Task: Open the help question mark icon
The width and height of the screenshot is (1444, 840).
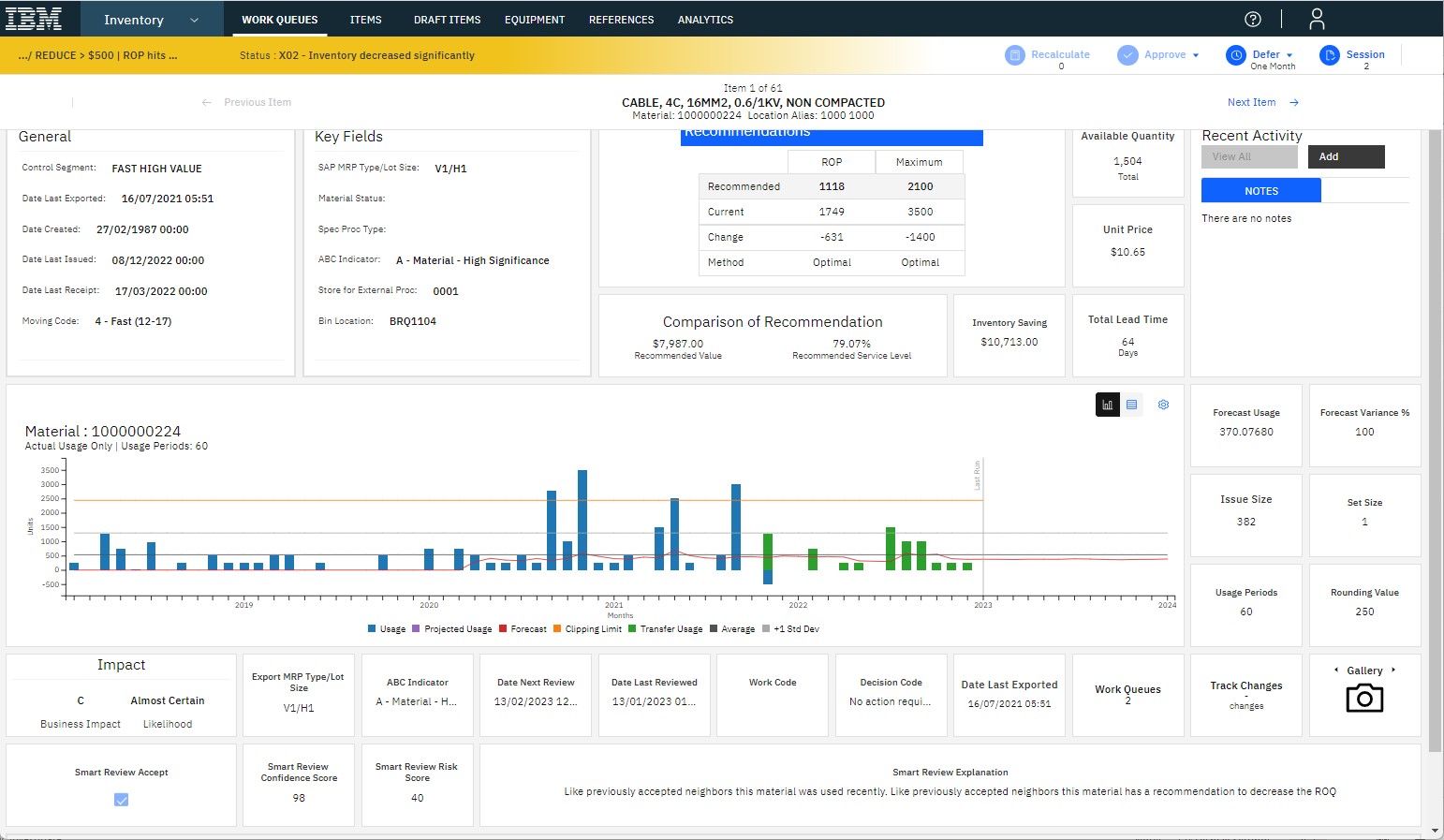Action: (1253, 19)
